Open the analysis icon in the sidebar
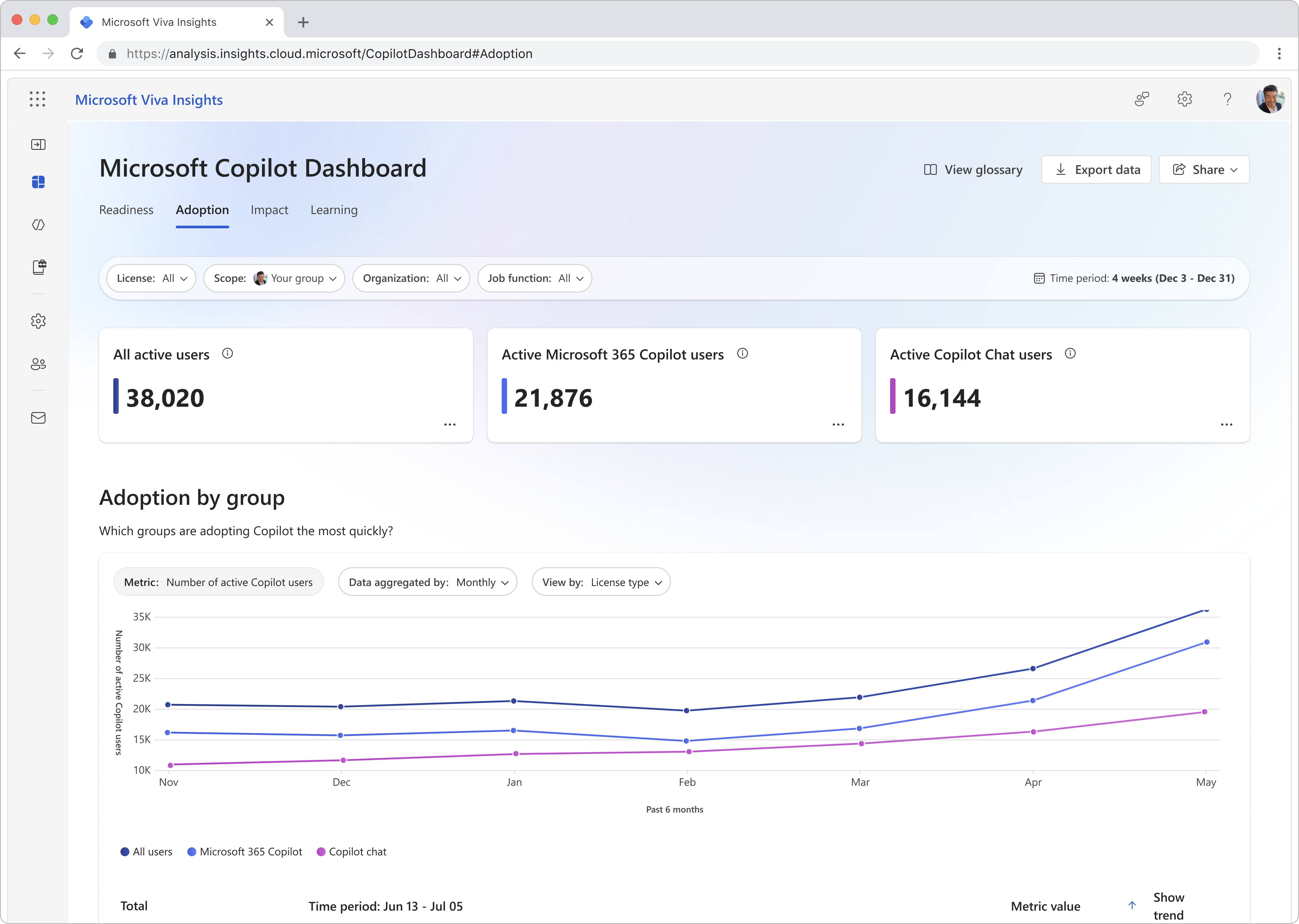The width and height of the screenshot is (1299, 924). [38, 225]
